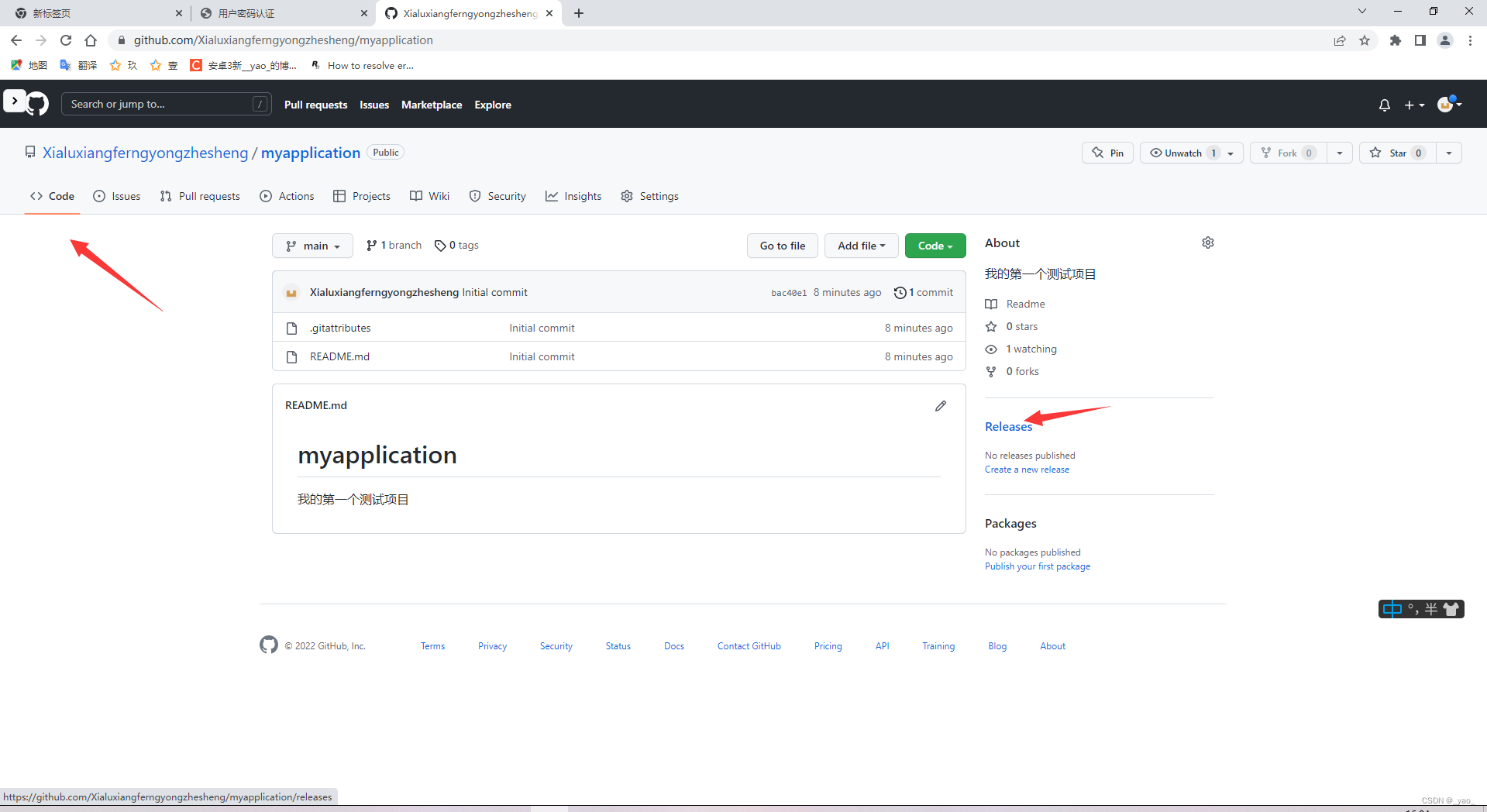Open the Readme link in About

pos(1015,304)
